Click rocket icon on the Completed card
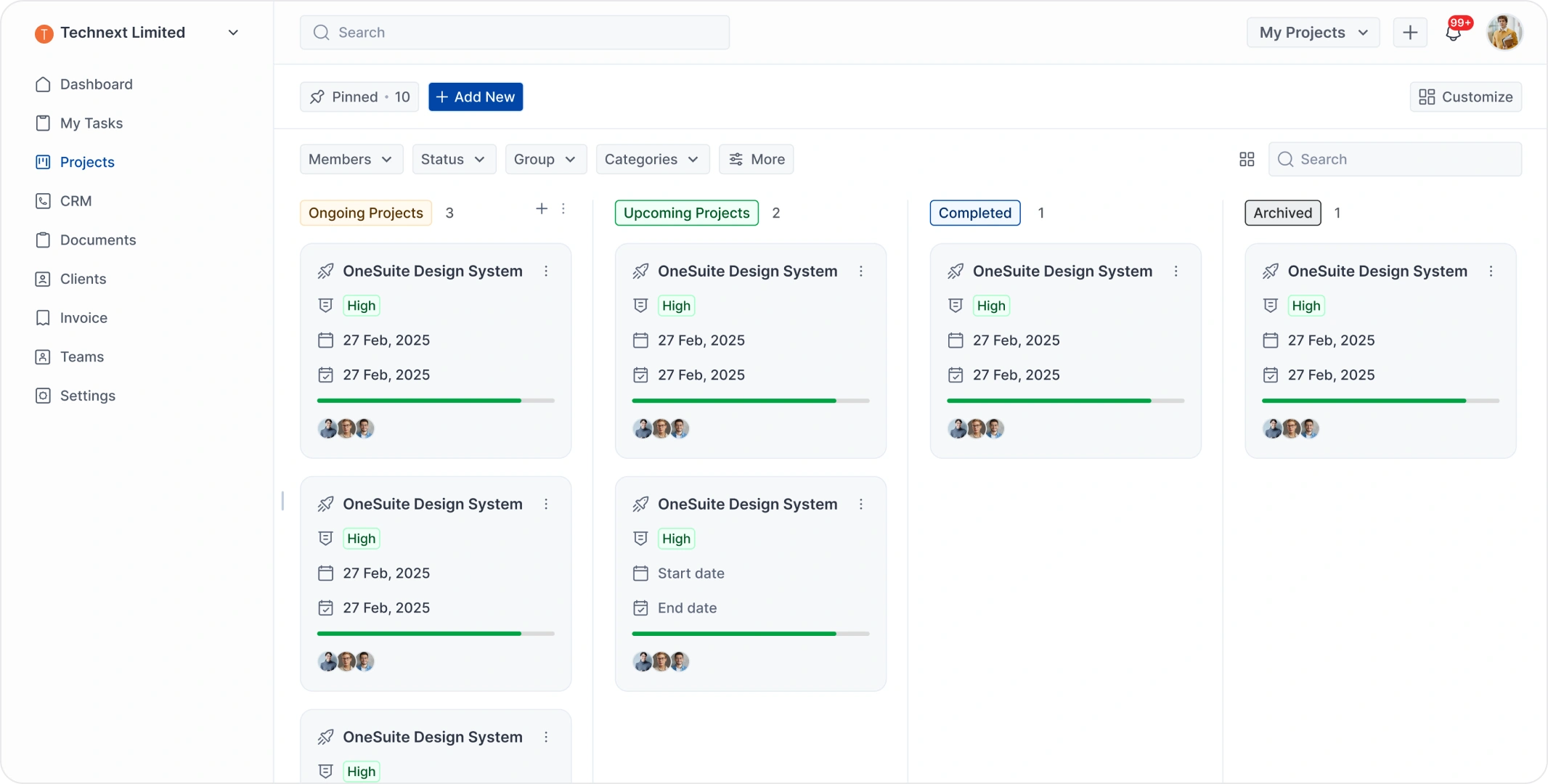Screen dimensions: 1548x784 (956, 271)
